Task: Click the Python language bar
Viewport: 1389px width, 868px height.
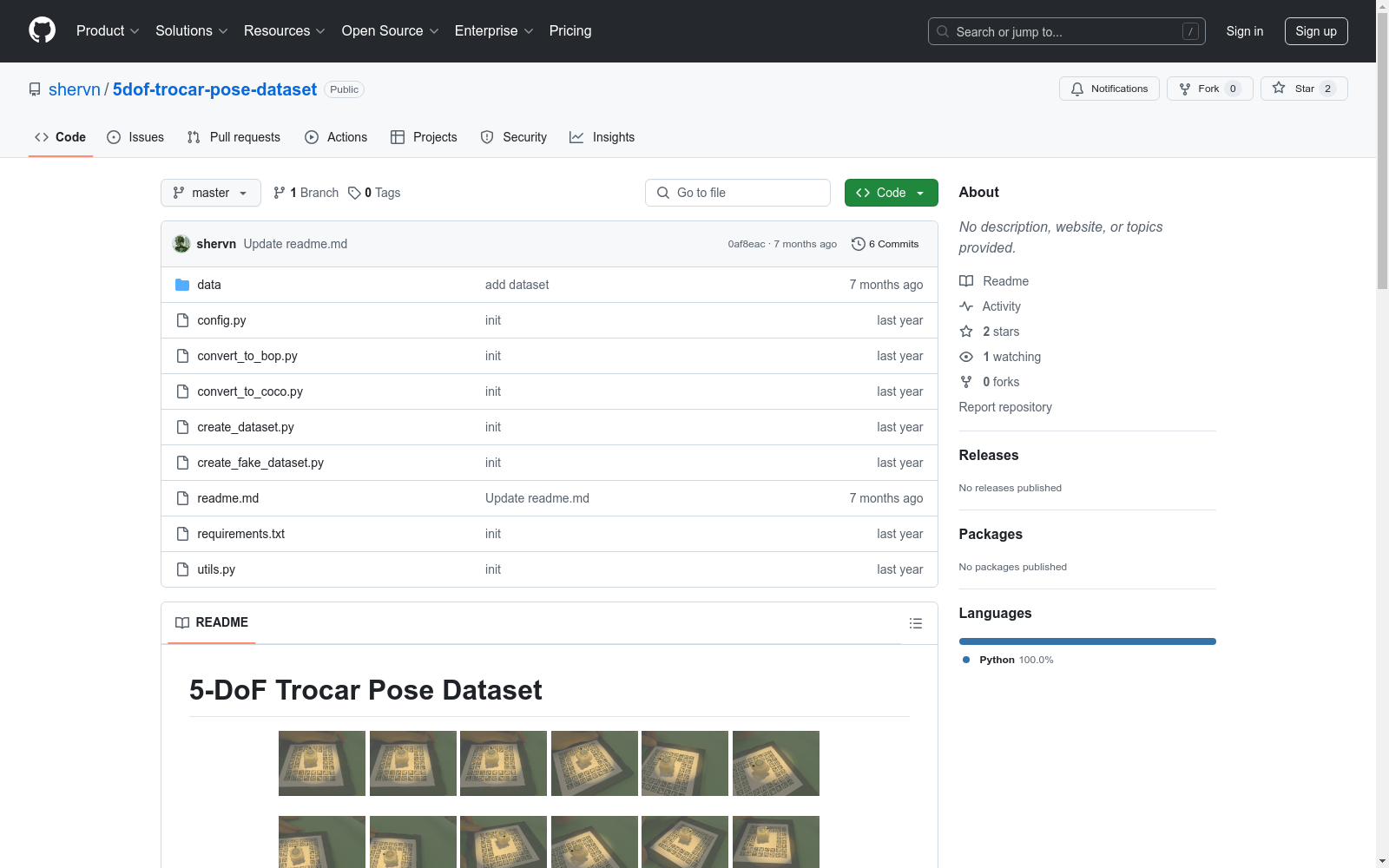Action: tap(1088, 641)
